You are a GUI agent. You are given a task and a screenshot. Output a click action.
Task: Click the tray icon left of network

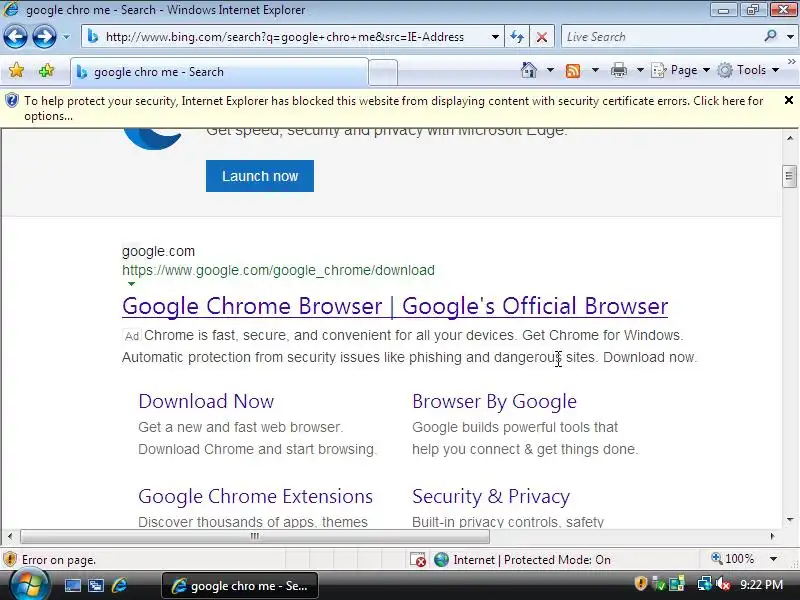point(677,584)
